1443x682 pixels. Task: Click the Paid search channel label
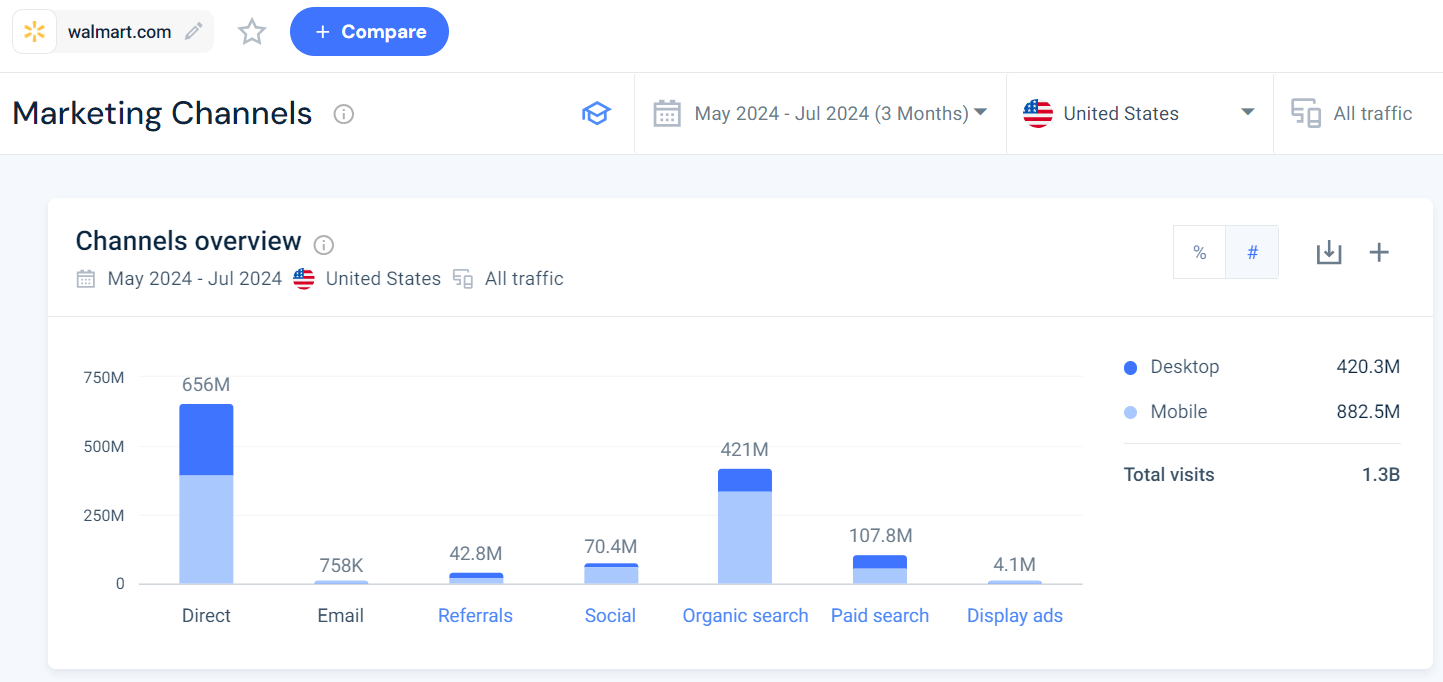[880, 615]
